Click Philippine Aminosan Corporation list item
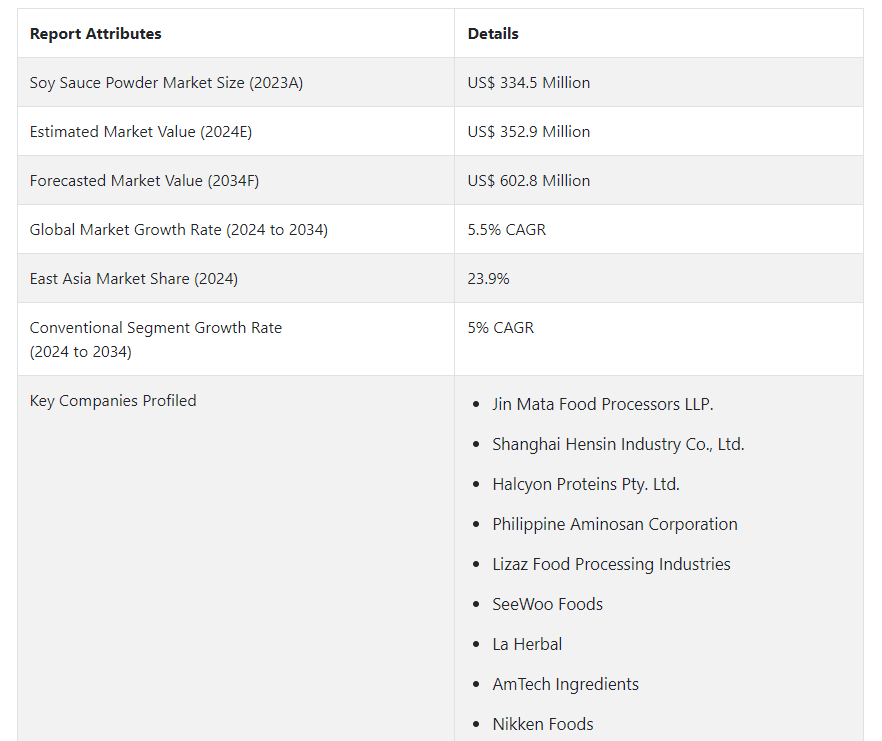The image size is (882, 741). coord(614,524)
